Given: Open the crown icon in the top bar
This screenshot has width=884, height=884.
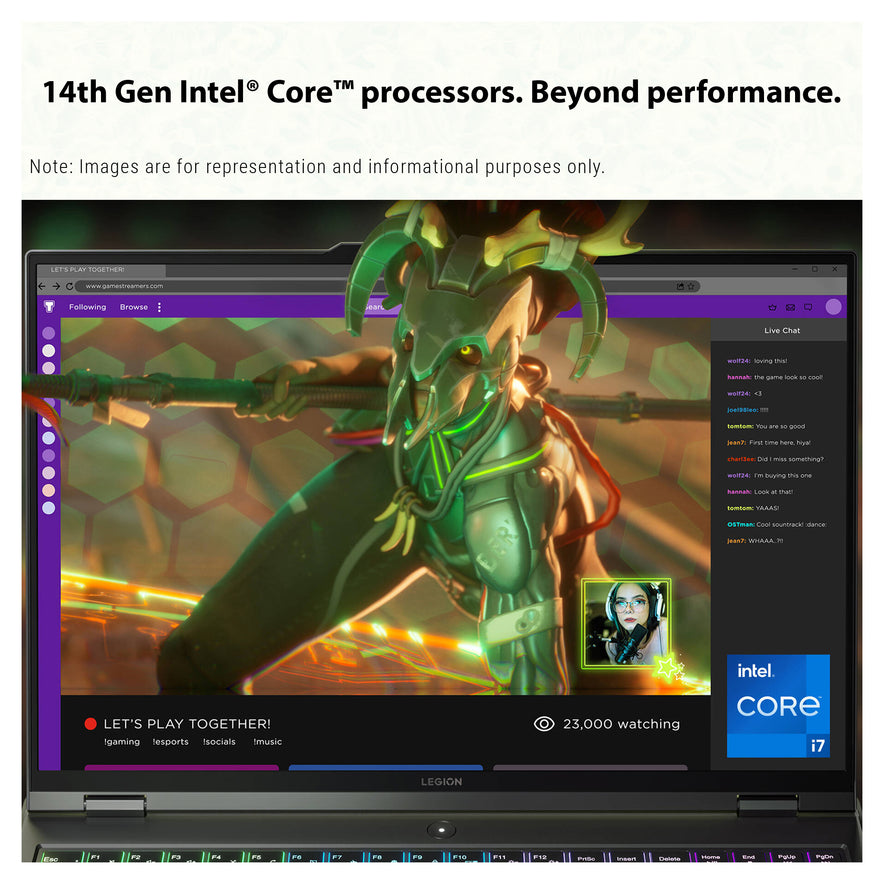Looking at the screenshot, I should (x=772, y=307).
